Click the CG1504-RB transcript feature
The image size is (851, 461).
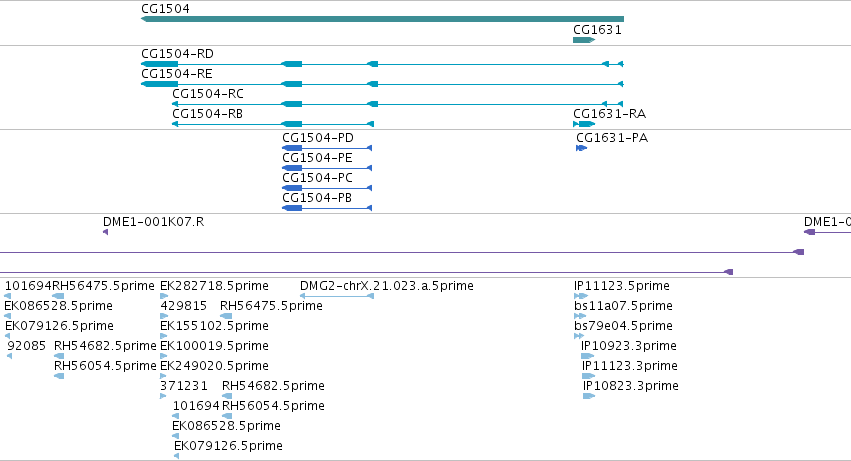(x=273, y=124)
